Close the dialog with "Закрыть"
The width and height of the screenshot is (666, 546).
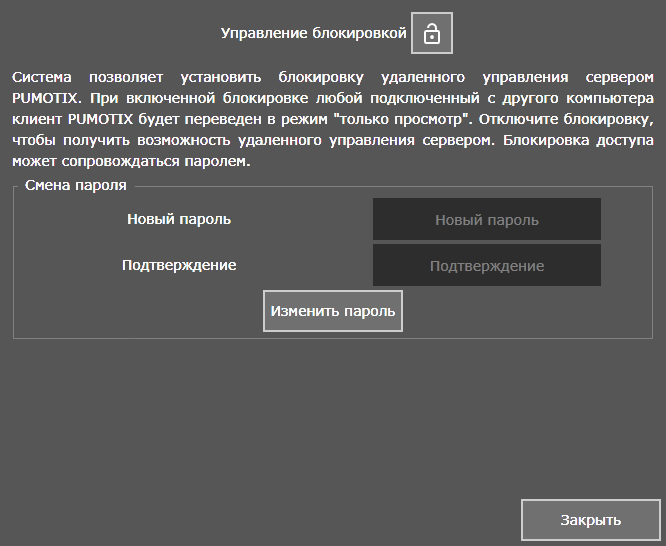[590, 520]
